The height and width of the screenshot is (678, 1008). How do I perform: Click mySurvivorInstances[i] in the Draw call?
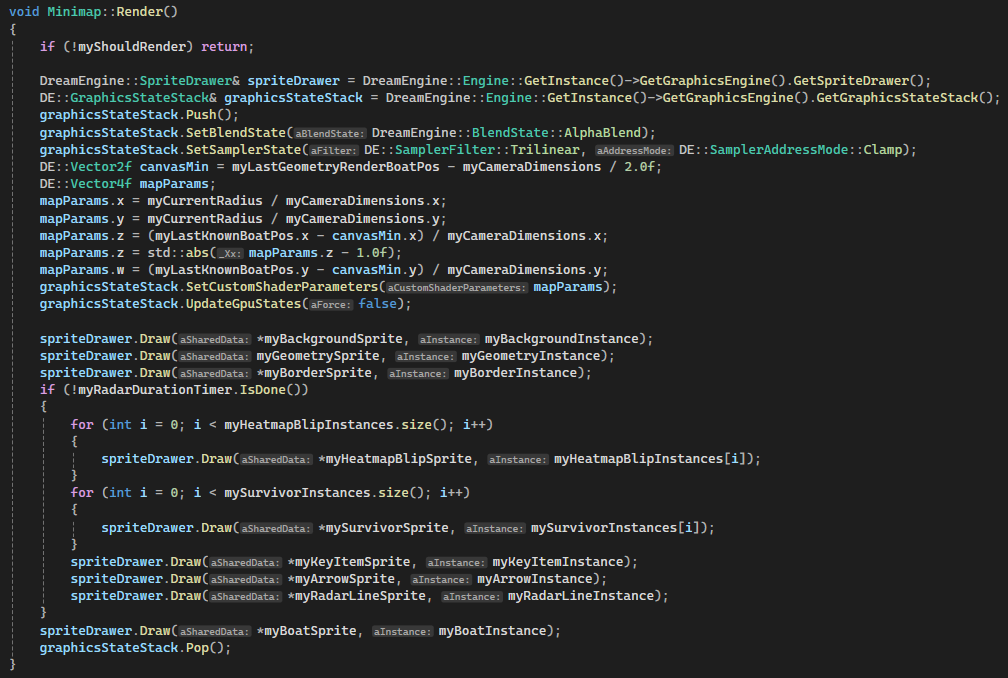[615, 528]
